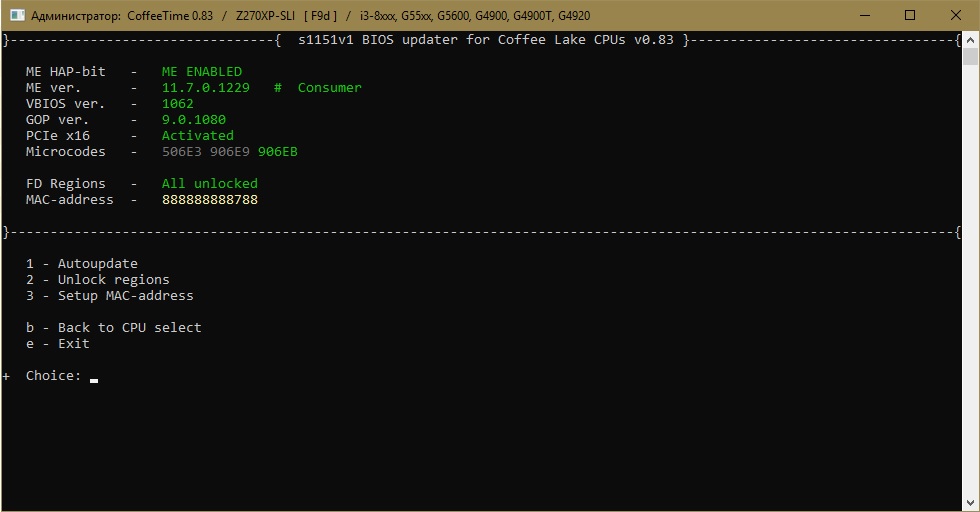
Task: Click the 'b - Back to CPU select' line
Action: pos(114,328)
